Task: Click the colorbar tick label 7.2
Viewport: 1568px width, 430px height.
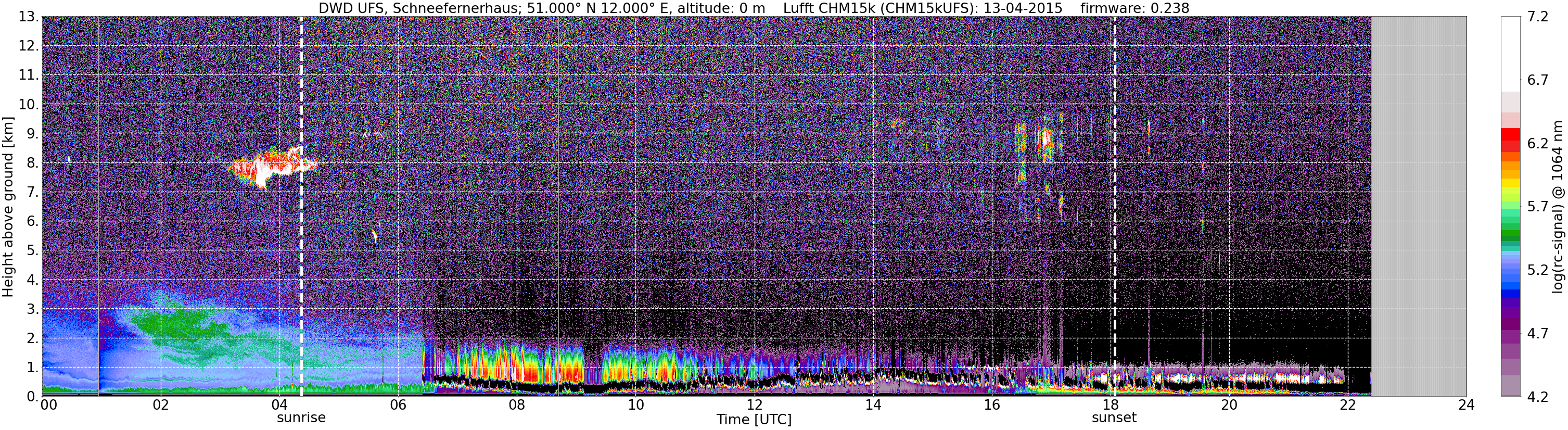Action: pyautogui.click(x=1538, y=17)
